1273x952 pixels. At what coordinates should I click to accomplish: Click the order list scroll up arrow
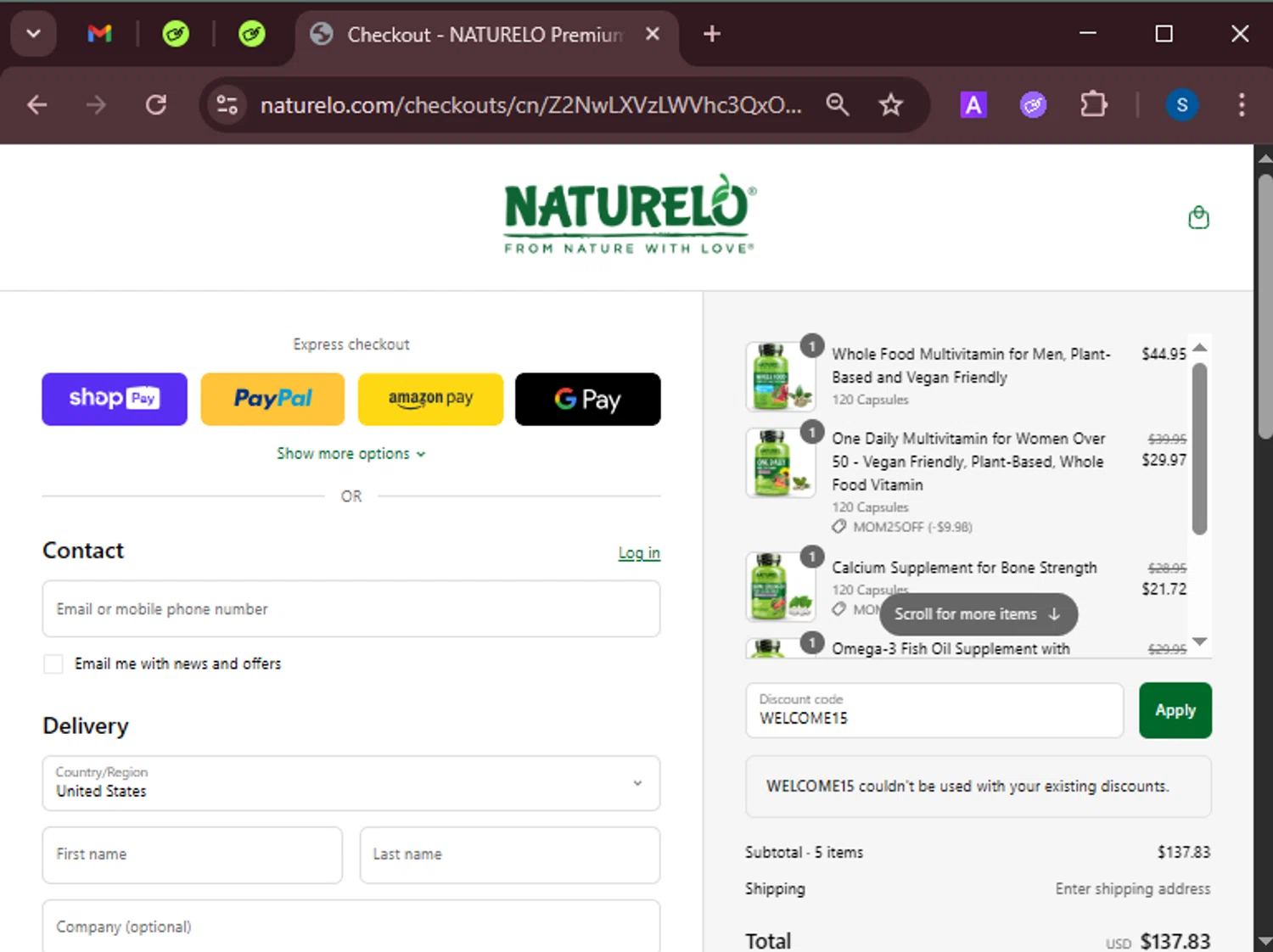(1199, 347)
